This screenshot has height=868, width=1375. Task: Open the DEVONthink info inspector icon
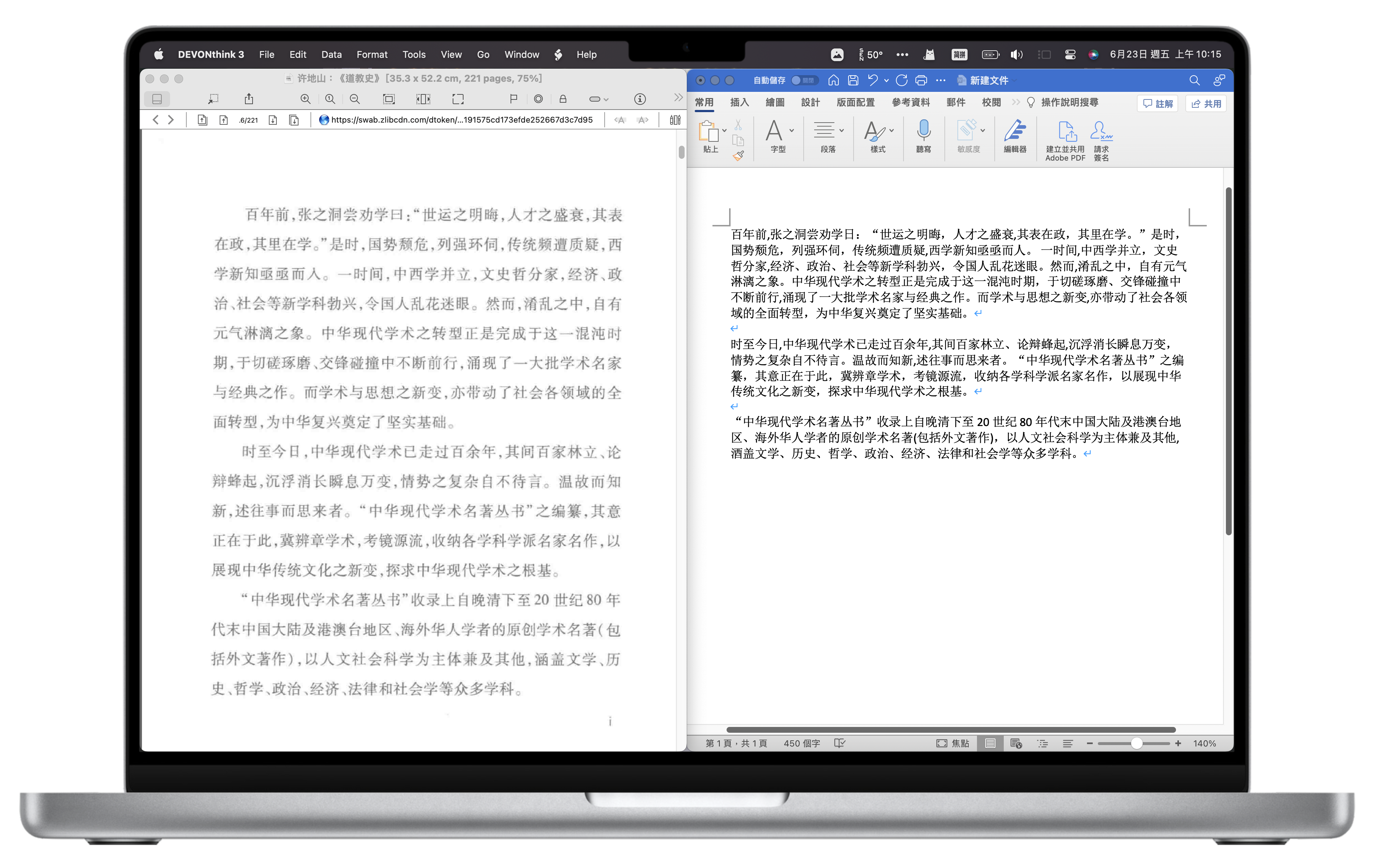[x=639, y=99]
